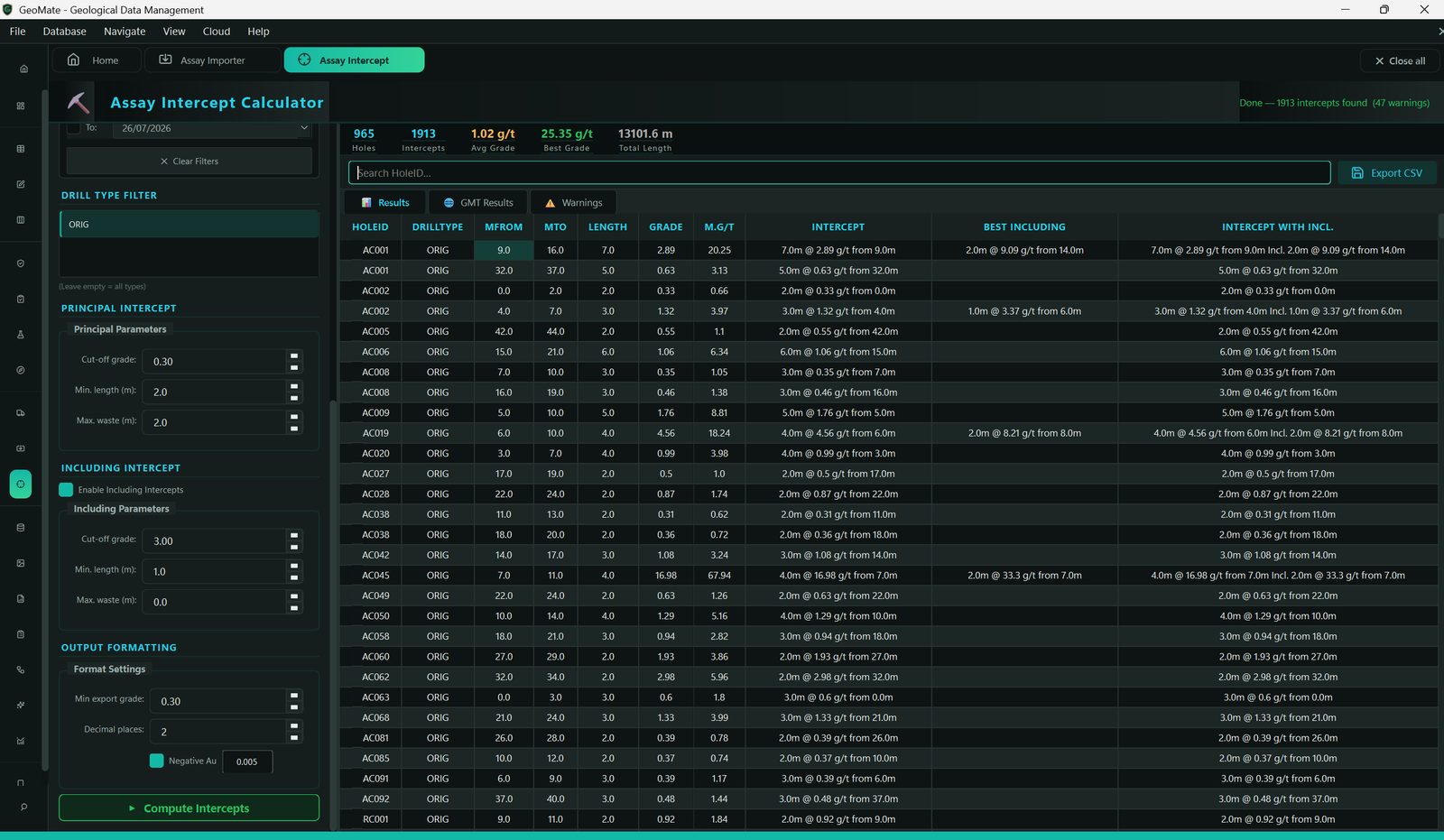Click the Search HoleID input field
1444x840 pixels.
tap(839, 173)
